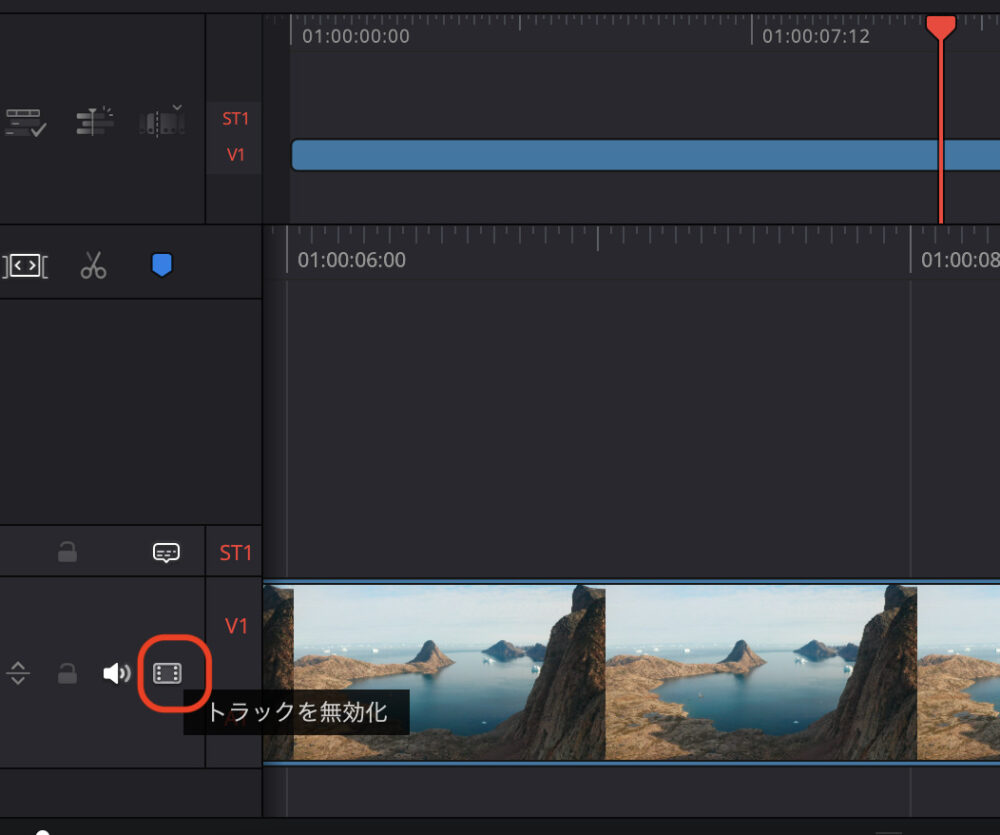Disable the V1 track via the filmstrip toggle

pyautogui.click(x=168, y=673)
